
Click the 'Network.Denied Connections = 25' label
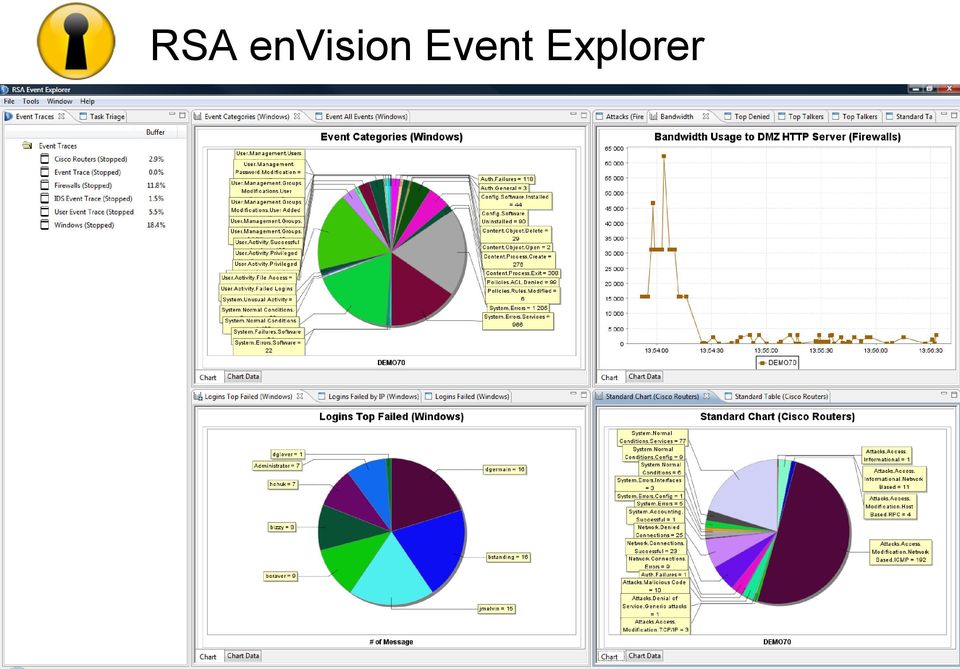click(659, 531)
